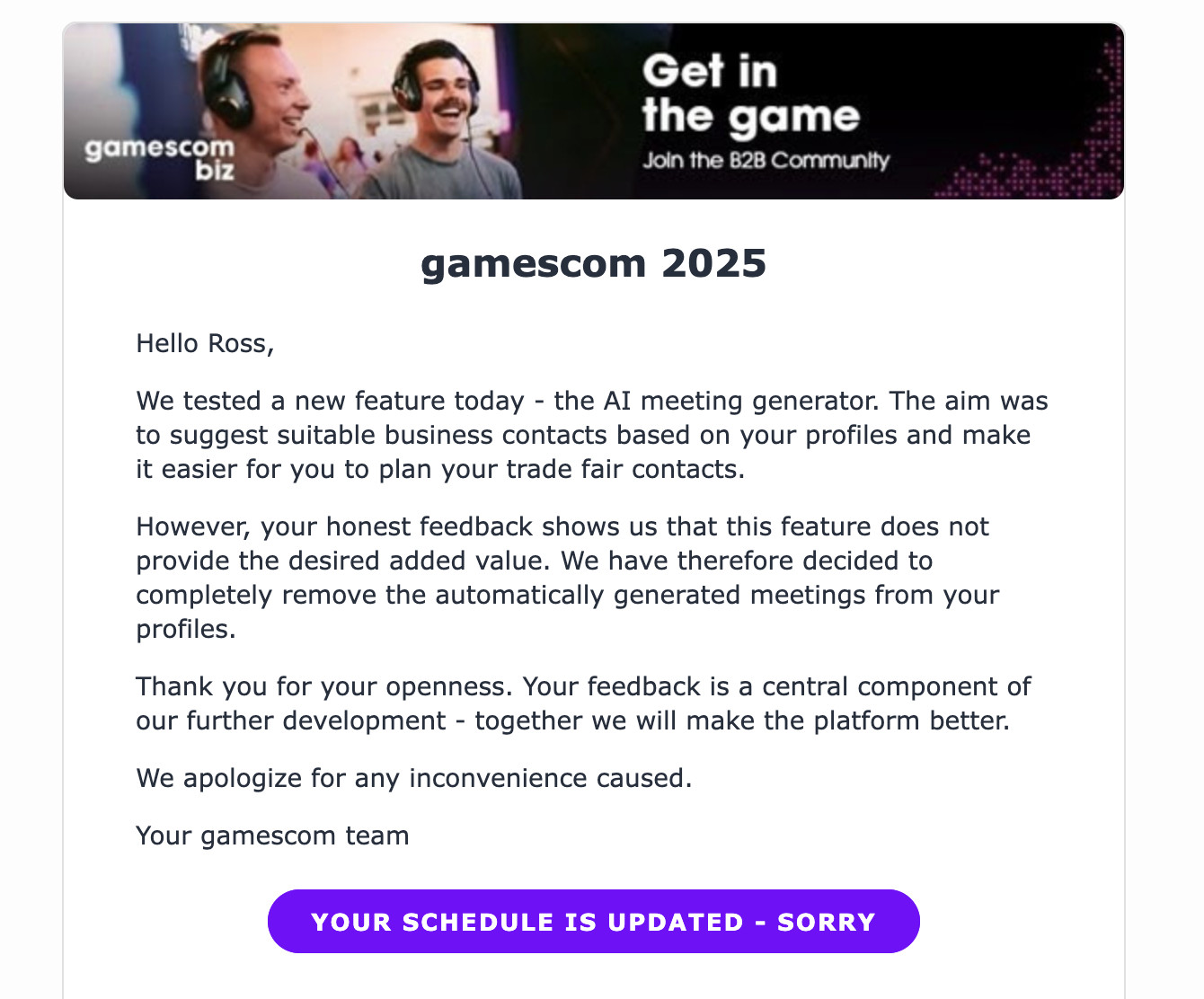The width and height of the screenshot is (1204, 999).
Task: Click the purple pixel pattern in banner
Action: tap(1051, 144)
